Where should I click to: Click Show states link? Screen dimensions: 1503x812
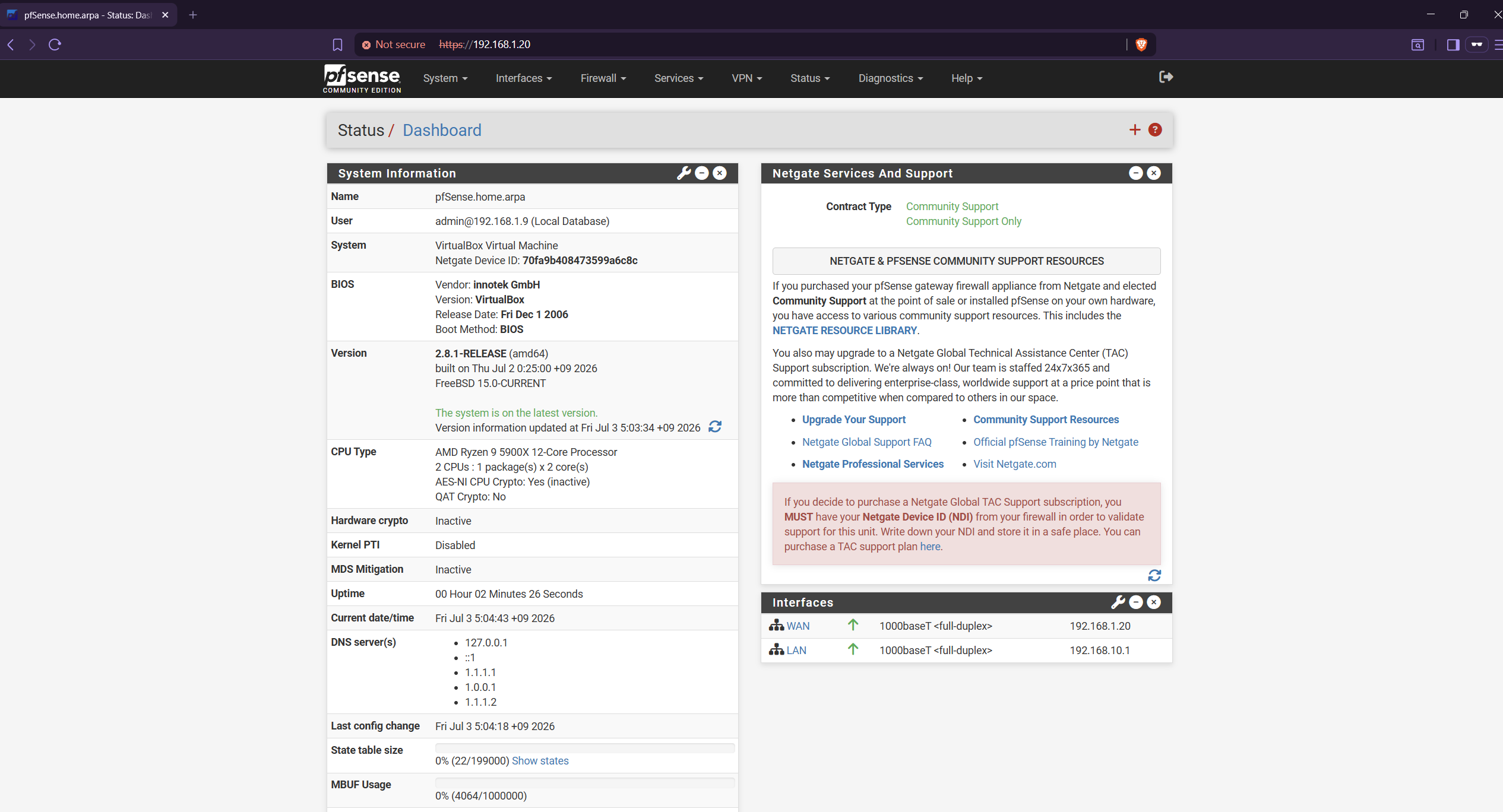(x=540, y=761)
